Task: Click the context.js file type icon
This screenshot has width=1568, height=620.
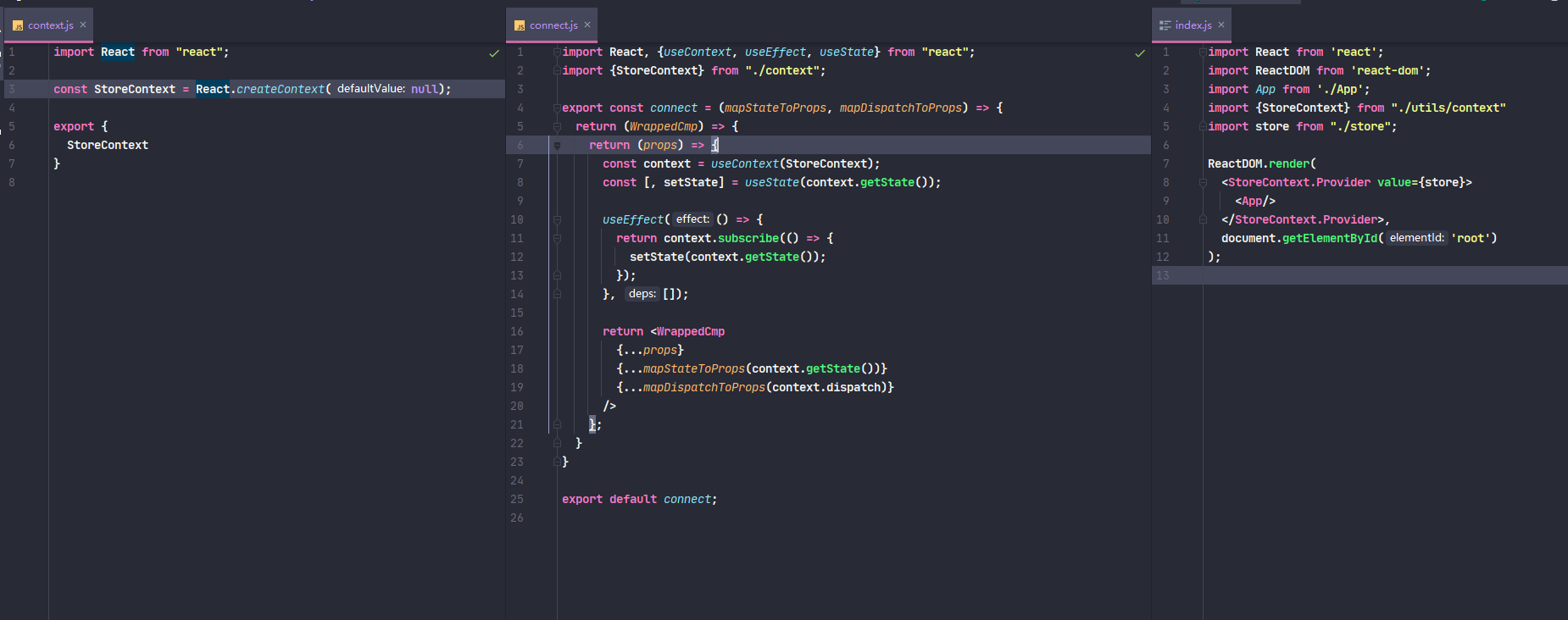Action: (18, 25)
